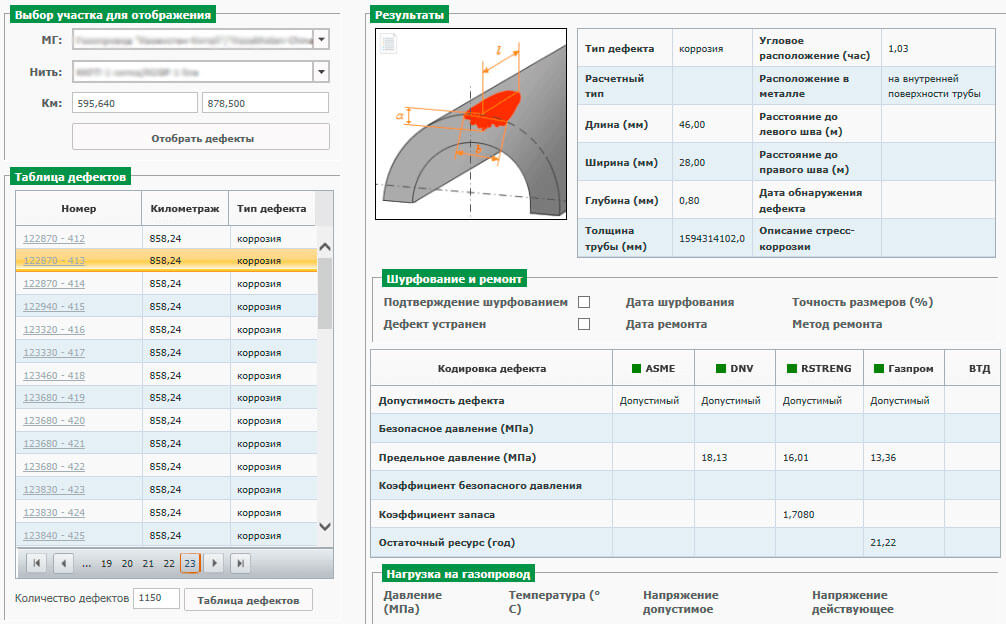Open defect link 122940 - 415

click(x=54, y=307)
